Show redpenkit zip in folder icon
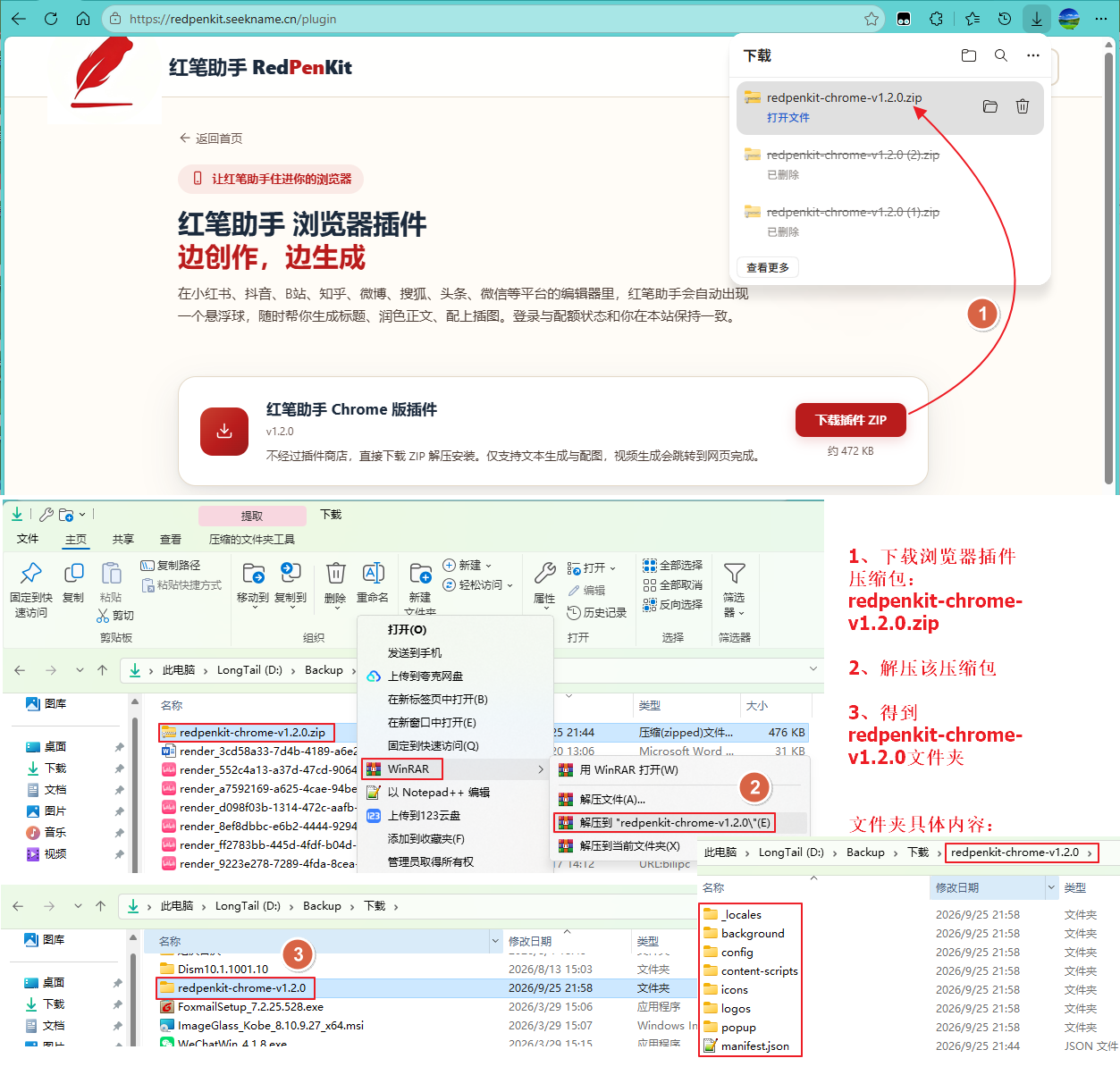The image size is (1120, 1075). 990,106
